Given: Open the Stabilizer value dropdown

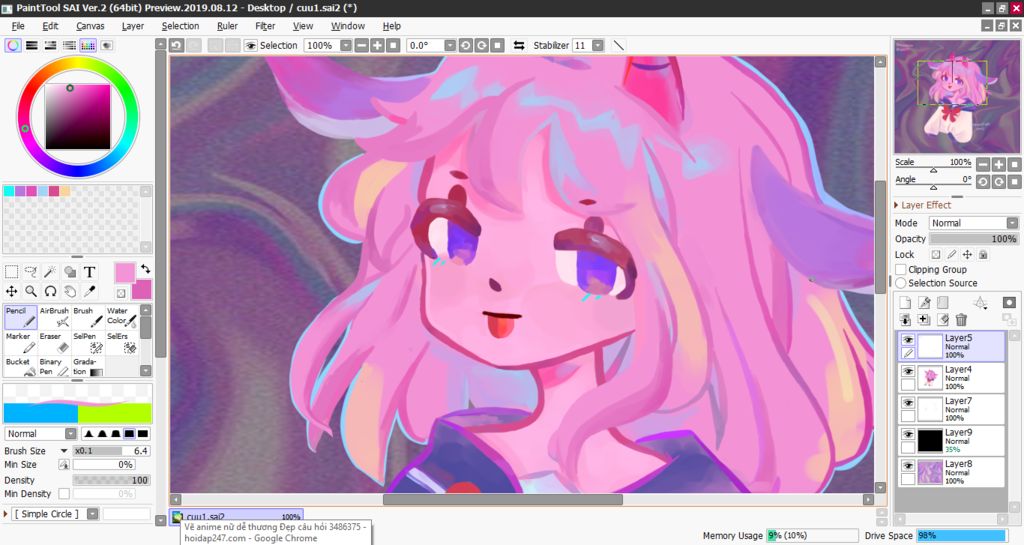Looking at the screenshot, I should pos(598,46).
